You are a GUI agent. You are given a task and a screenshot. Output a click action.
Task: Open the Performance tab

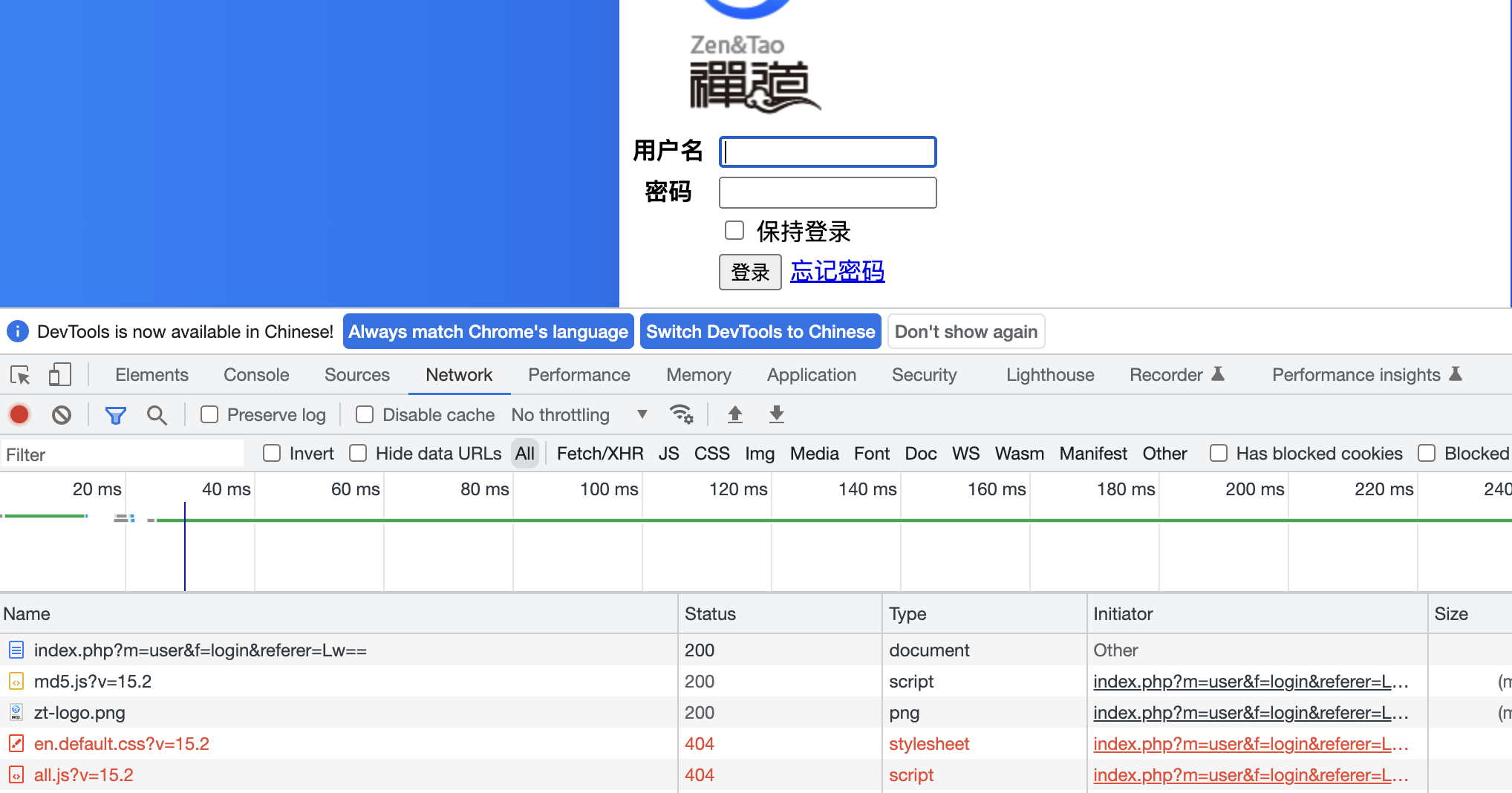pos(579,375)
